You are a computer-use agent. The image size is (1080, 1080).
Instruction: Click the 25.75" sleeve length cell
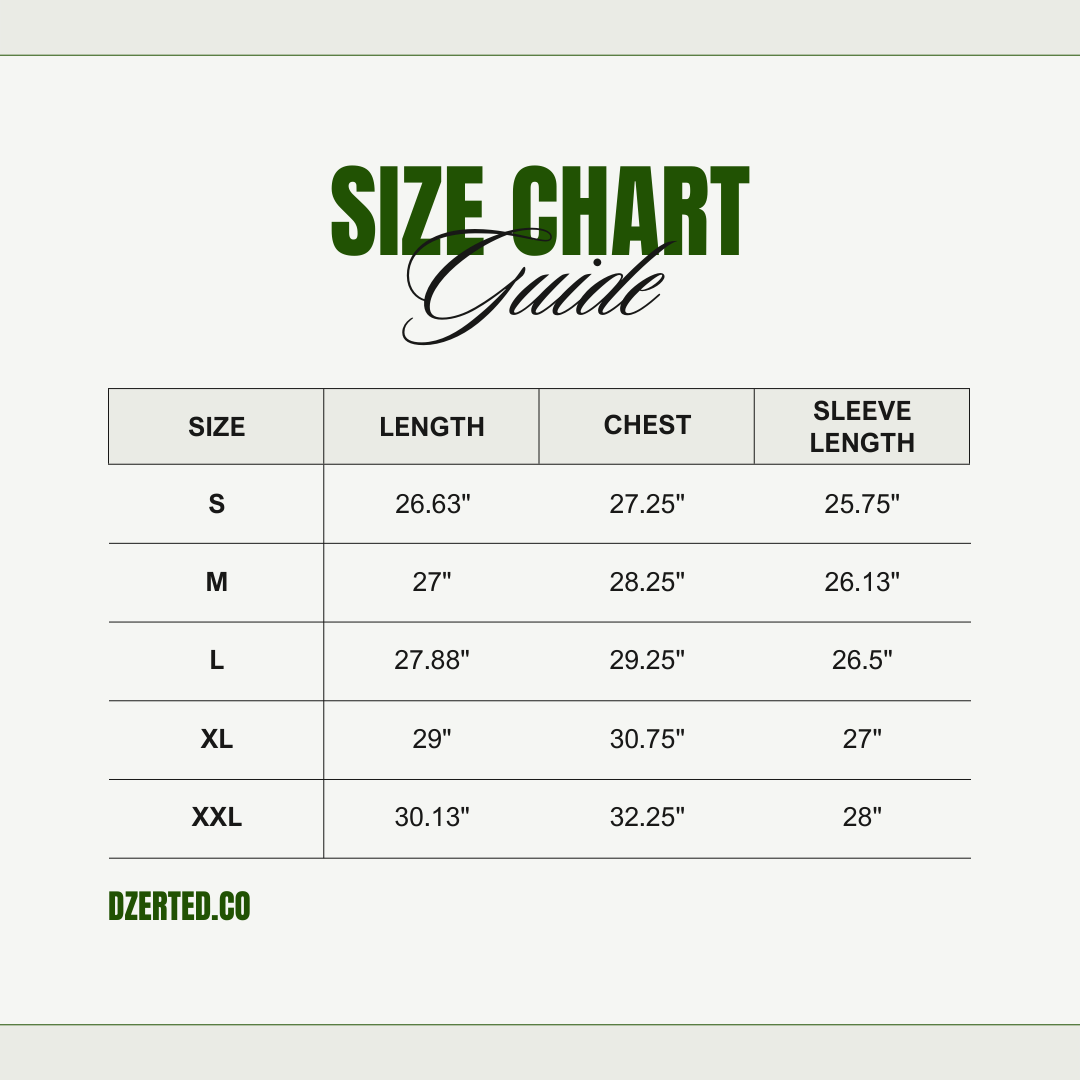pos(862,504)
